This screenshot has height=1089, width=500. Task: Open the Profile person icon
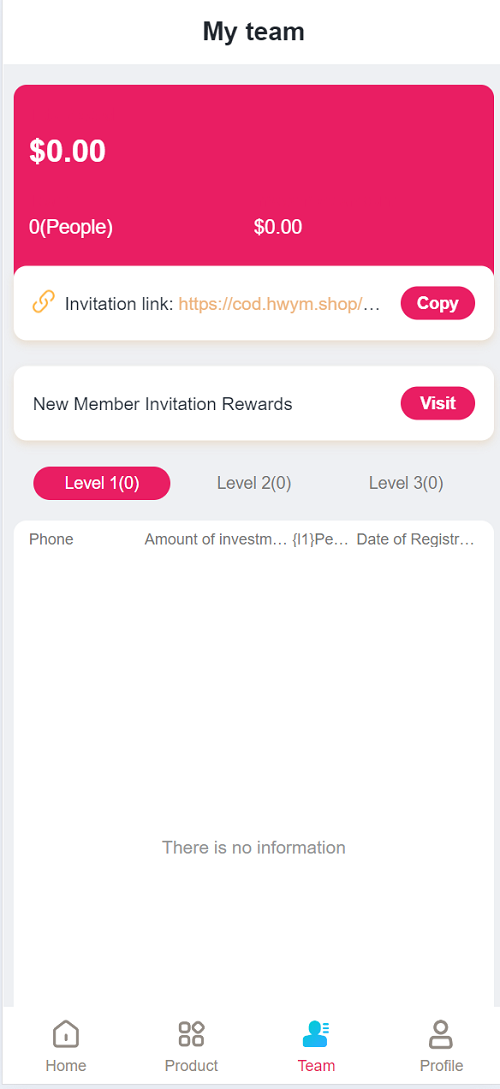441,1033
